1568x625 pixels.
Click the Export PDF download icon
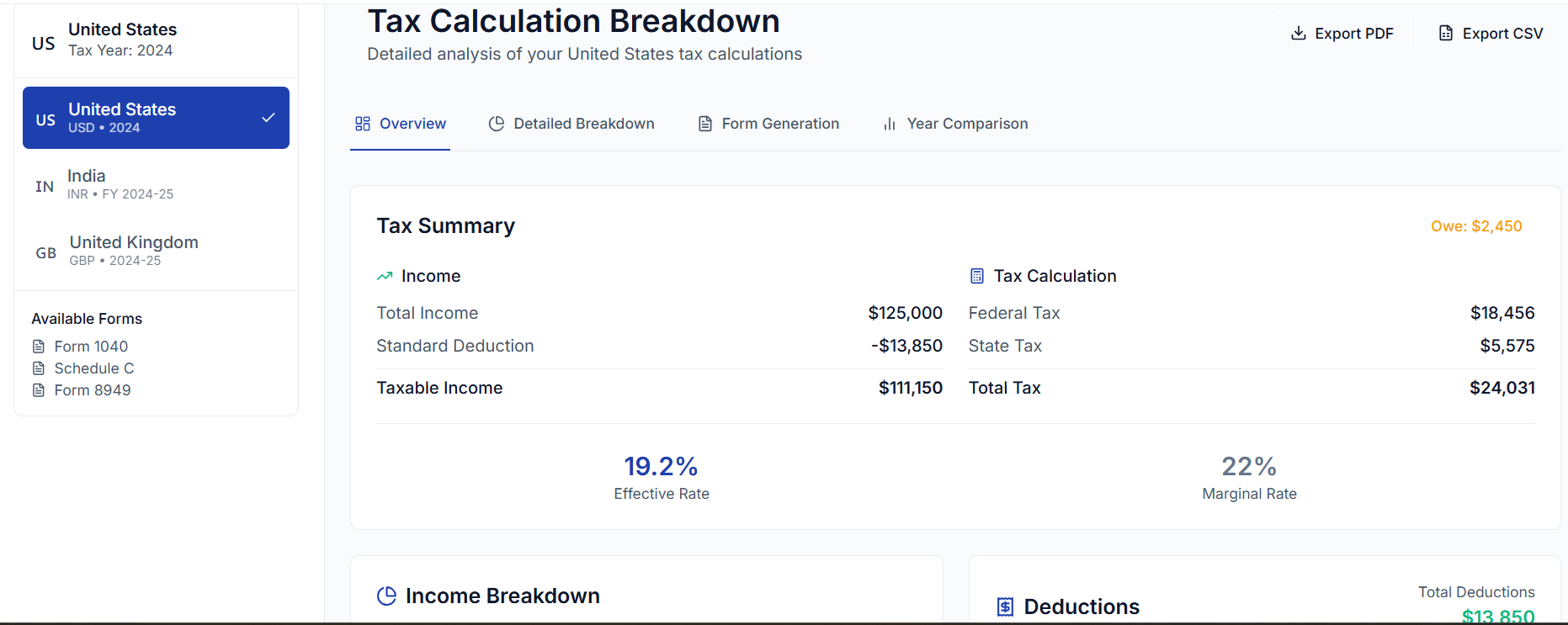(x=1299, y=34)
